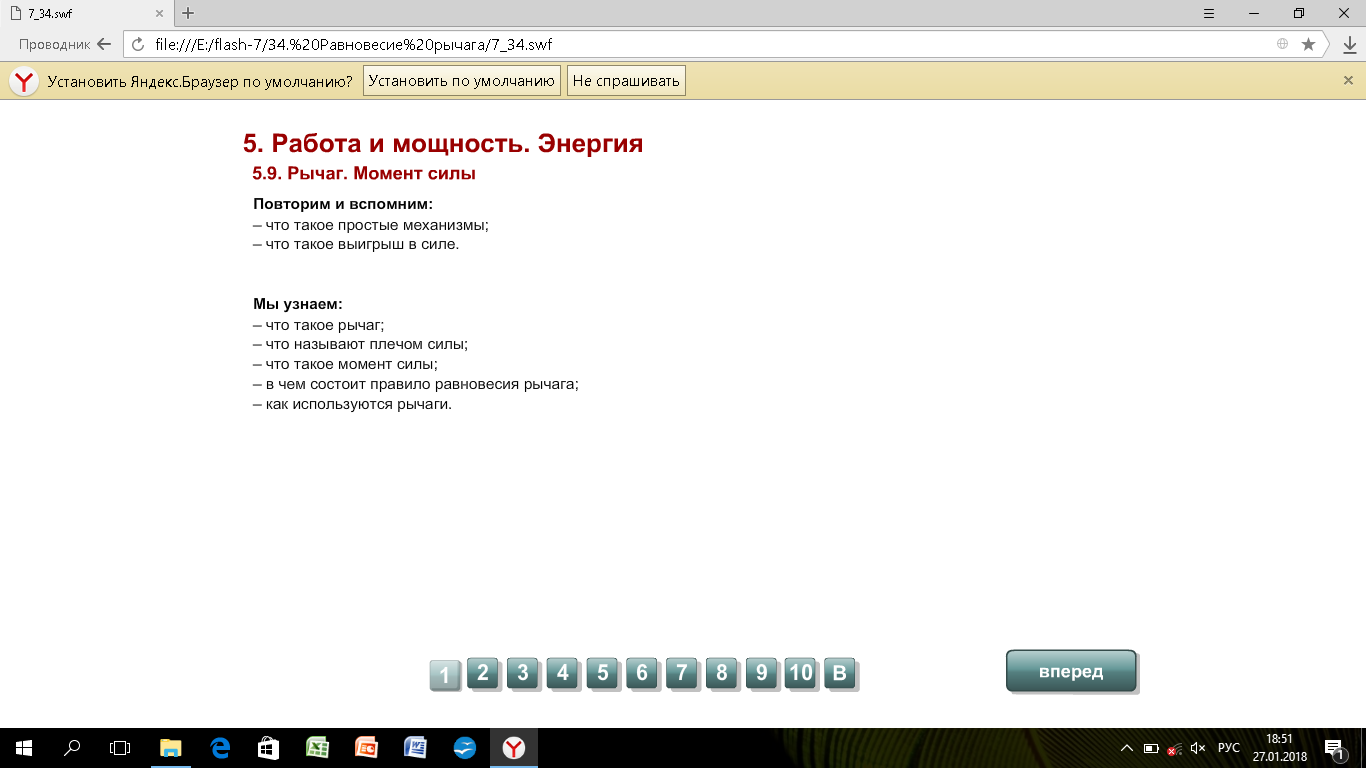The width and height of the screenshot is (1366, 768).
Task: Go to lesson page 4
Action: pos(562,673)
